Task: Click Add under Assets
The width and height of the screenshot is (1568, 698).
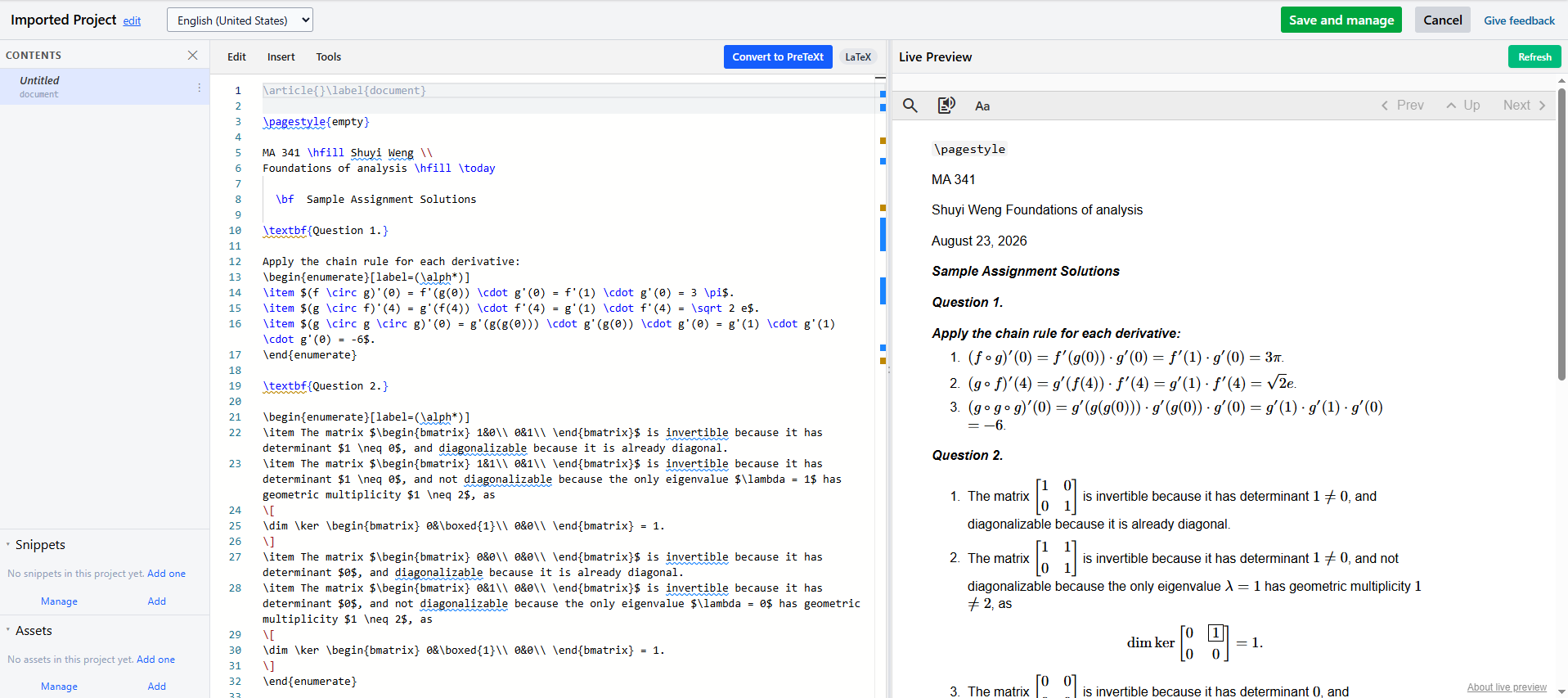Action: 156,687
